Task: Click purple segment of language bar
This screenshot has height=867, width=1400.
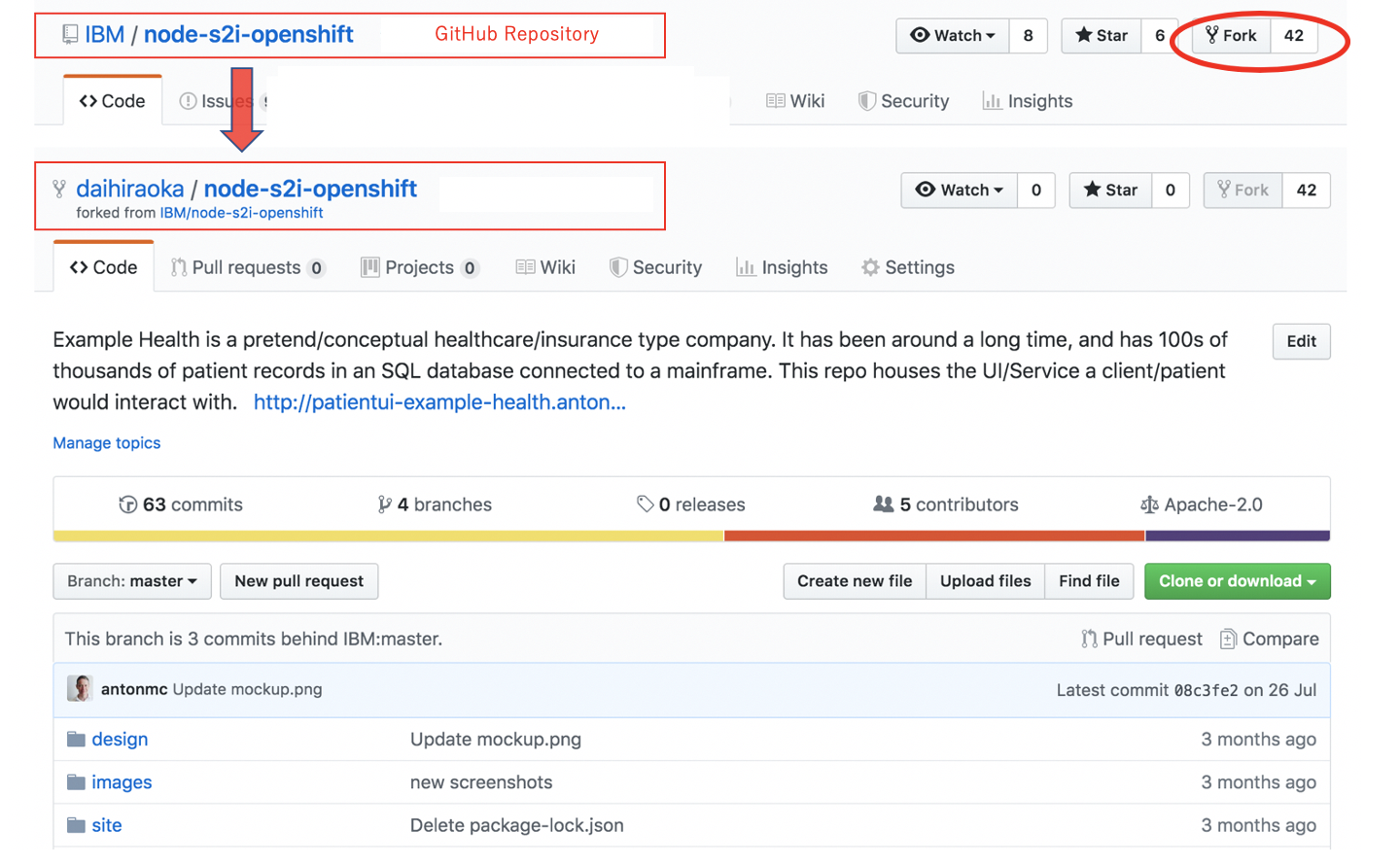Action: (1238, 536)
